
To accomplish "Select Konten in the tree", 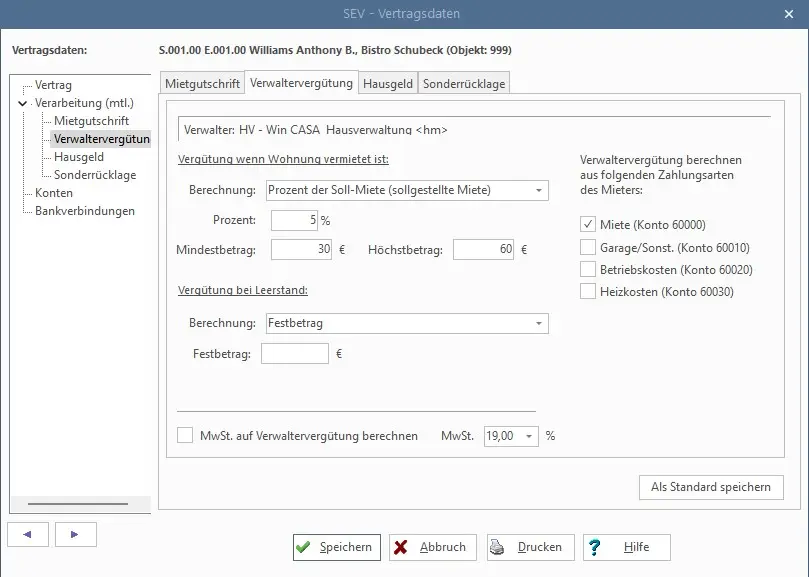I will [54, 193].
